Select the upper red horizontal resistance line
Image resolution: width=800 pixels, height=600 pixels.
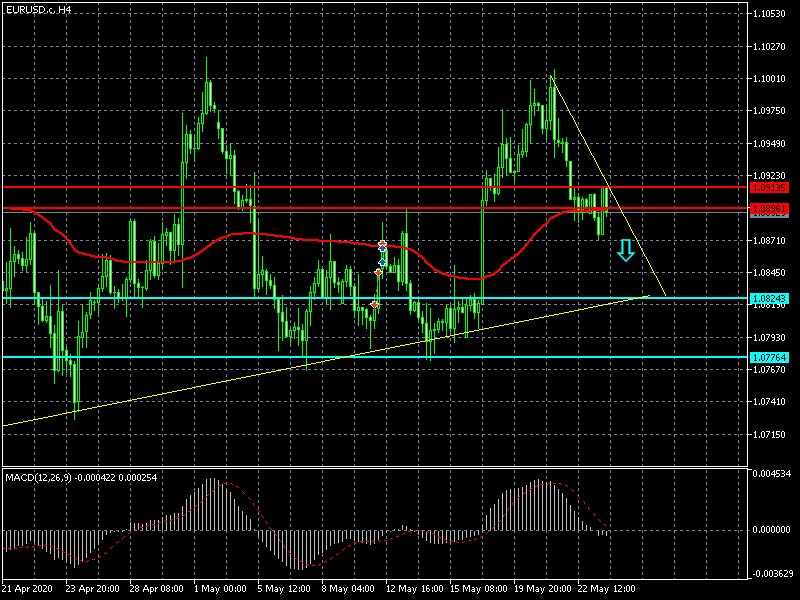point(300,187)
